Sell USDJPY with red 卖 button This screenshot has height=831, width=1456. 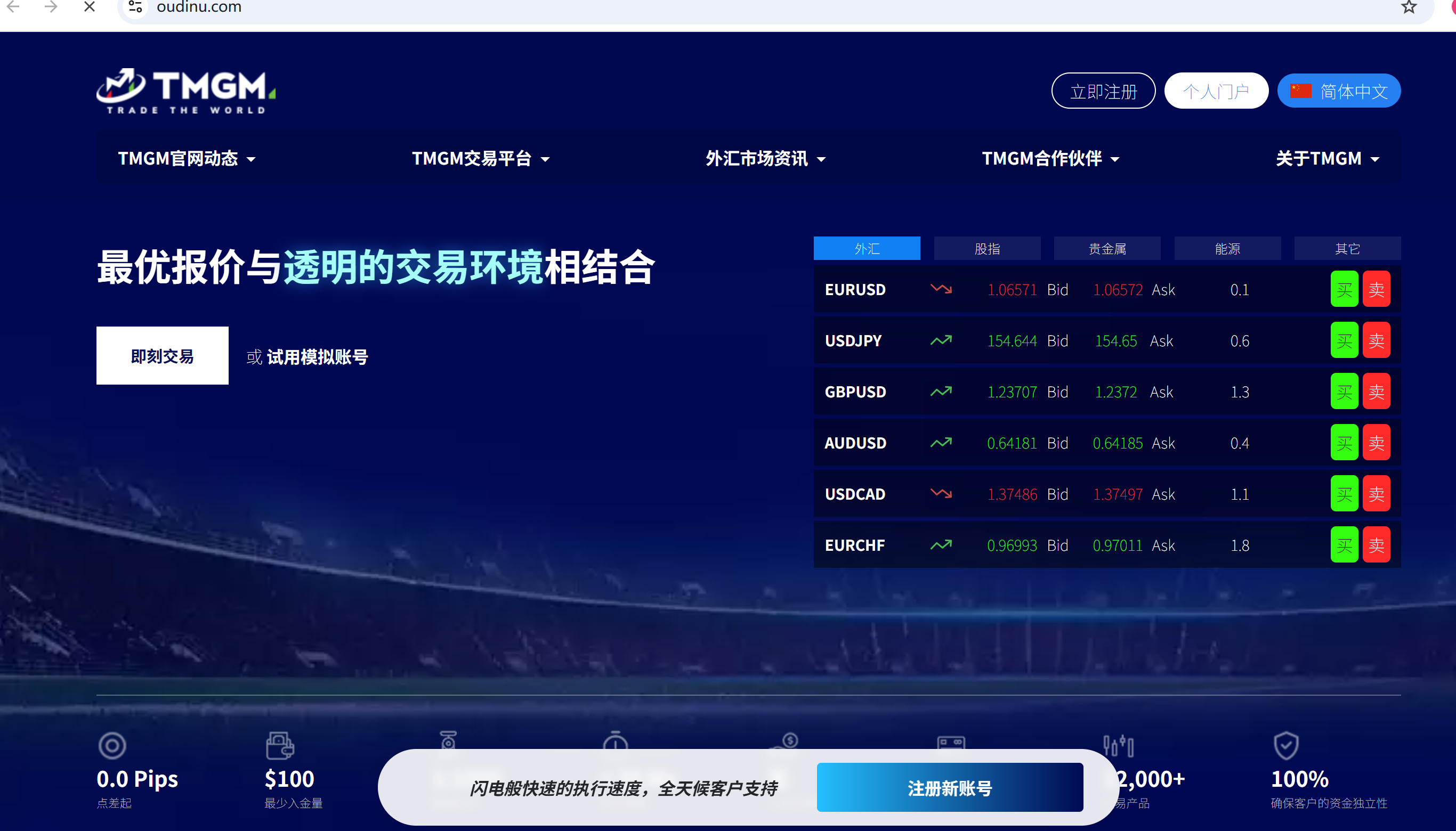[x=1376, y=340]
